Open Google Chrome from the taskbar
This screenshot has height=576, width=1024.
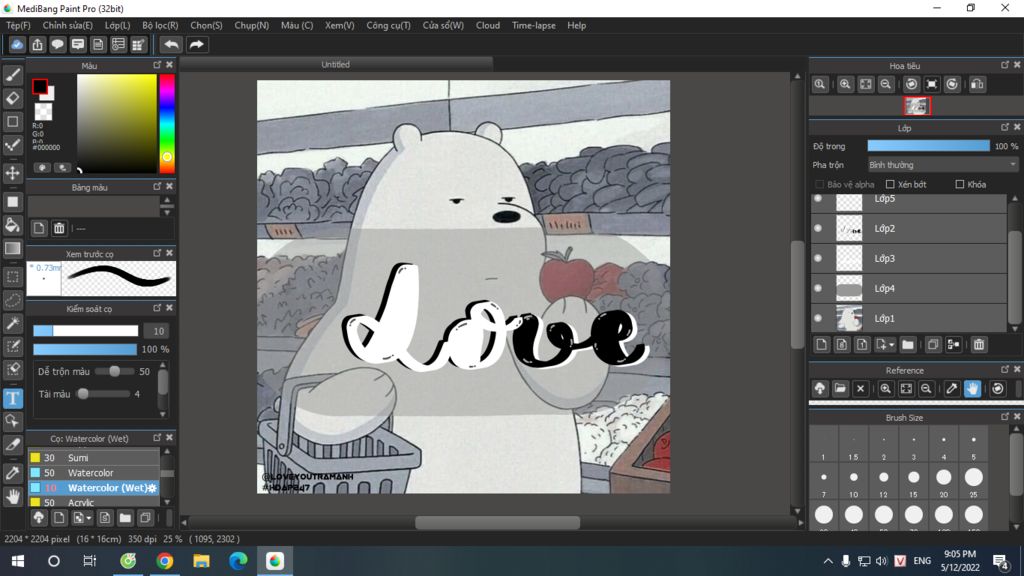tap(165, 561)
